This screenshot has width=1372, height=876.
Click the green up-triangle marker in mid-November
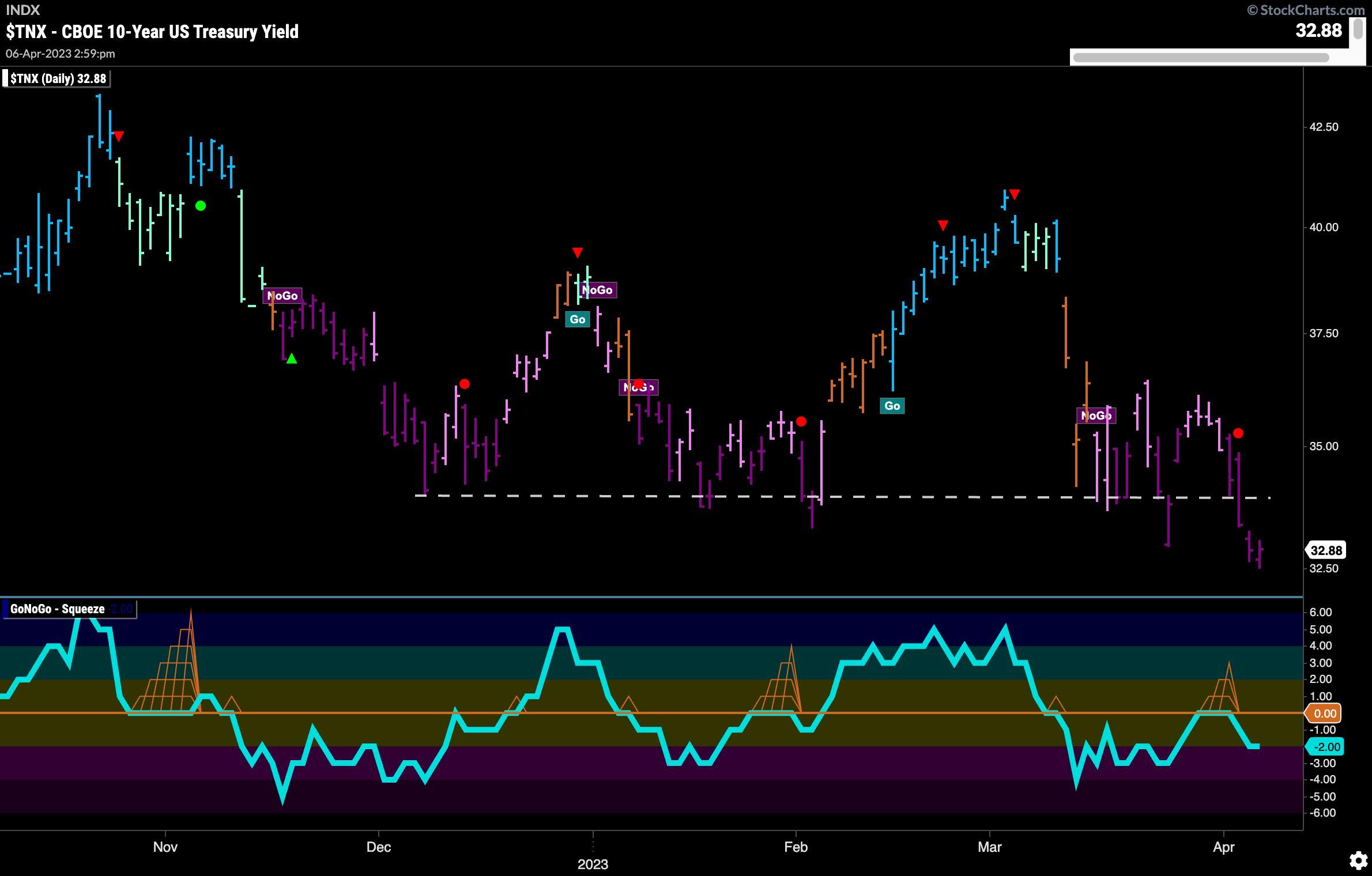point(292,358)
